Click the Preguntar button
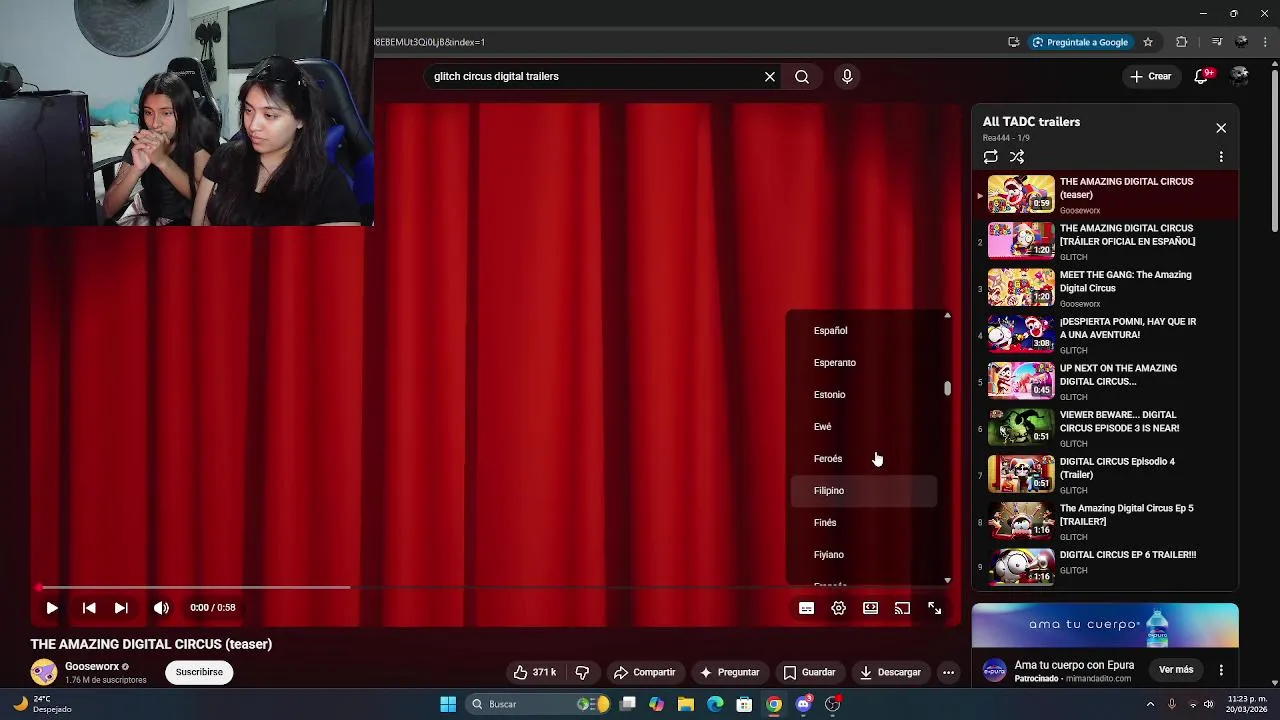 pyautogui.click(x=729, y=672)
